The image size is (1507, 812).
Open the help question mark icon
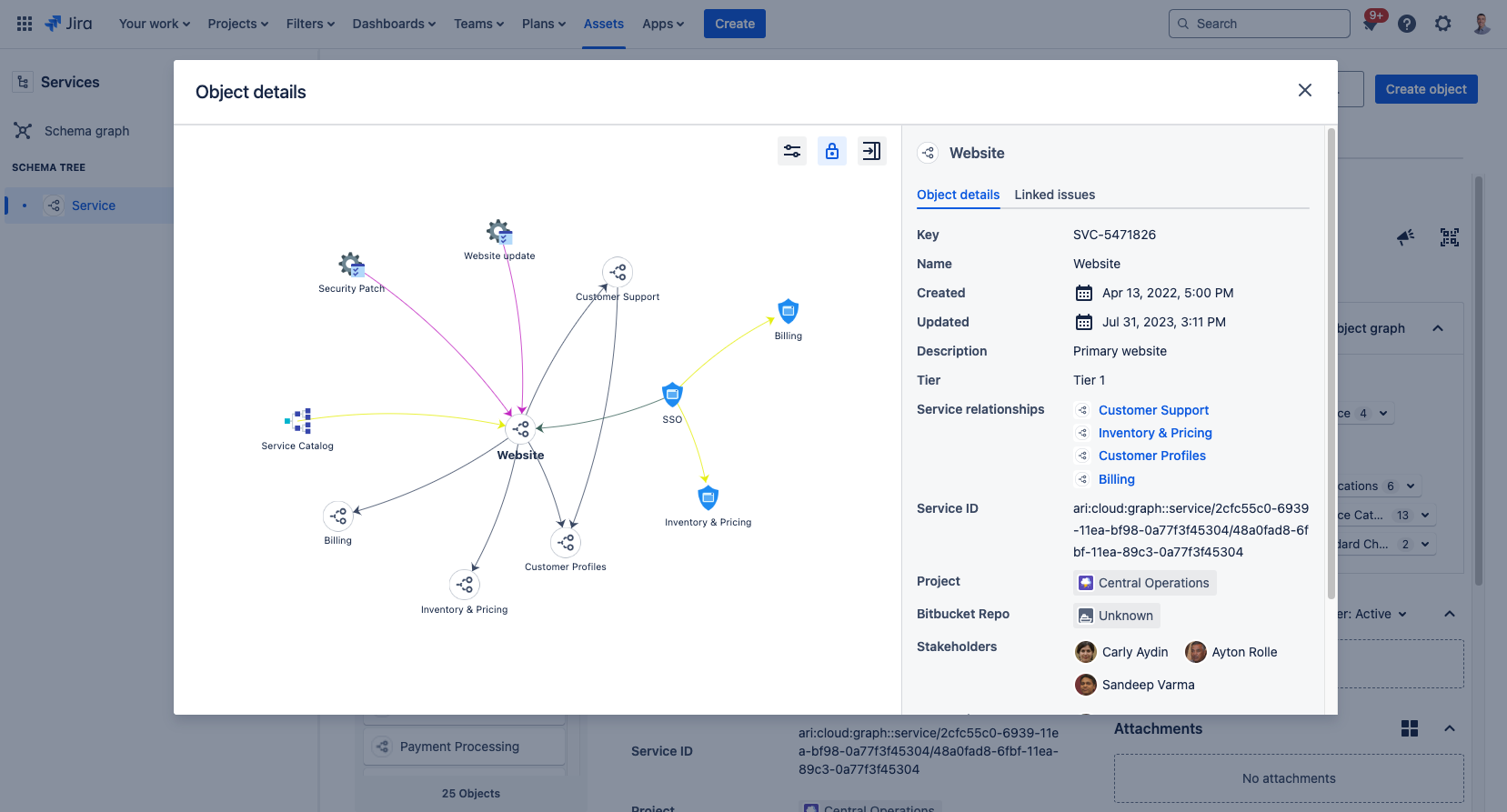[x=1407, y=24]
